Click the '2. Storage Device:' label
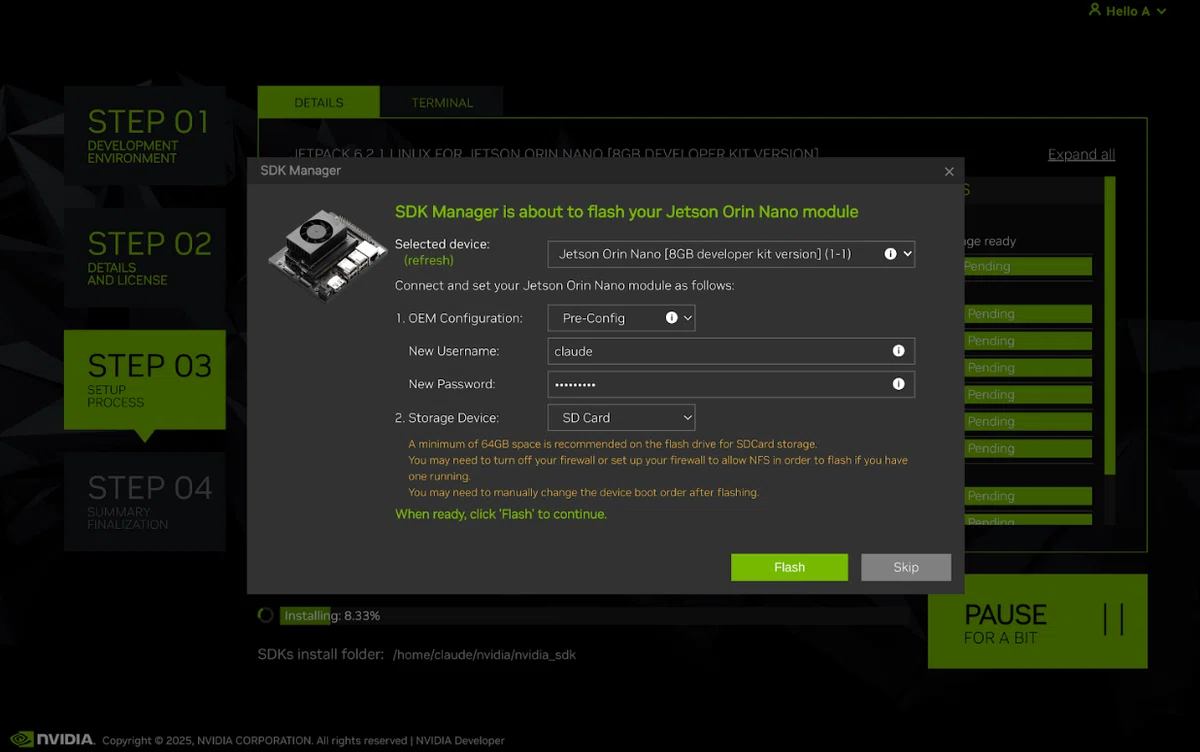 pos(447,418)
